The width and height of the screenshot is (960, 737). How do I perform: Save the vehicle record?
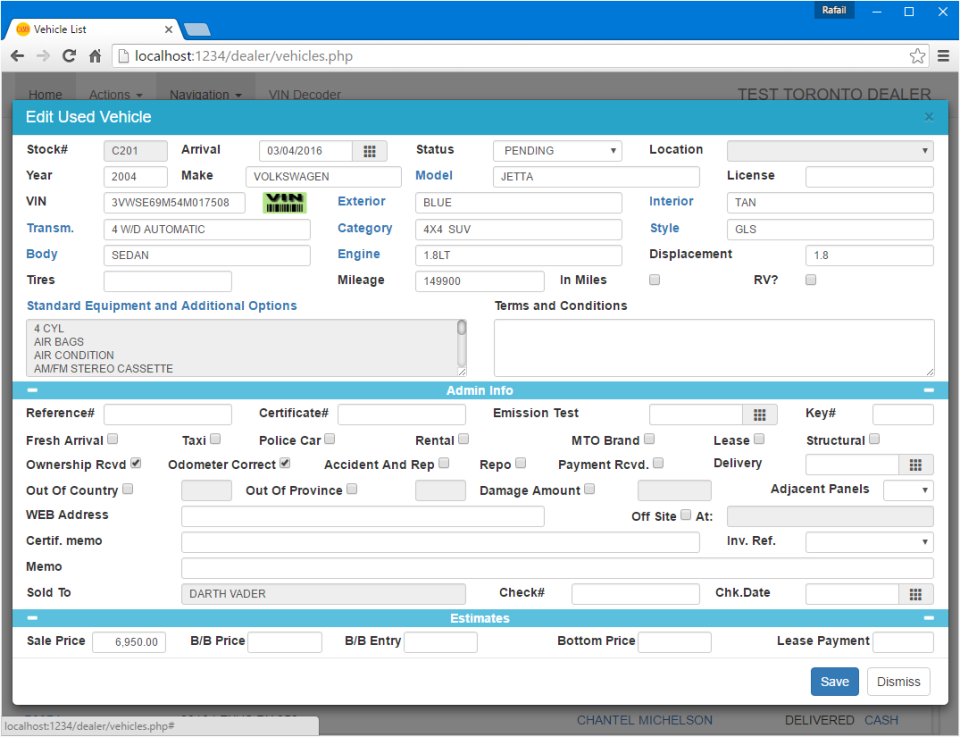pyautogui.click(x=834, y=681)
